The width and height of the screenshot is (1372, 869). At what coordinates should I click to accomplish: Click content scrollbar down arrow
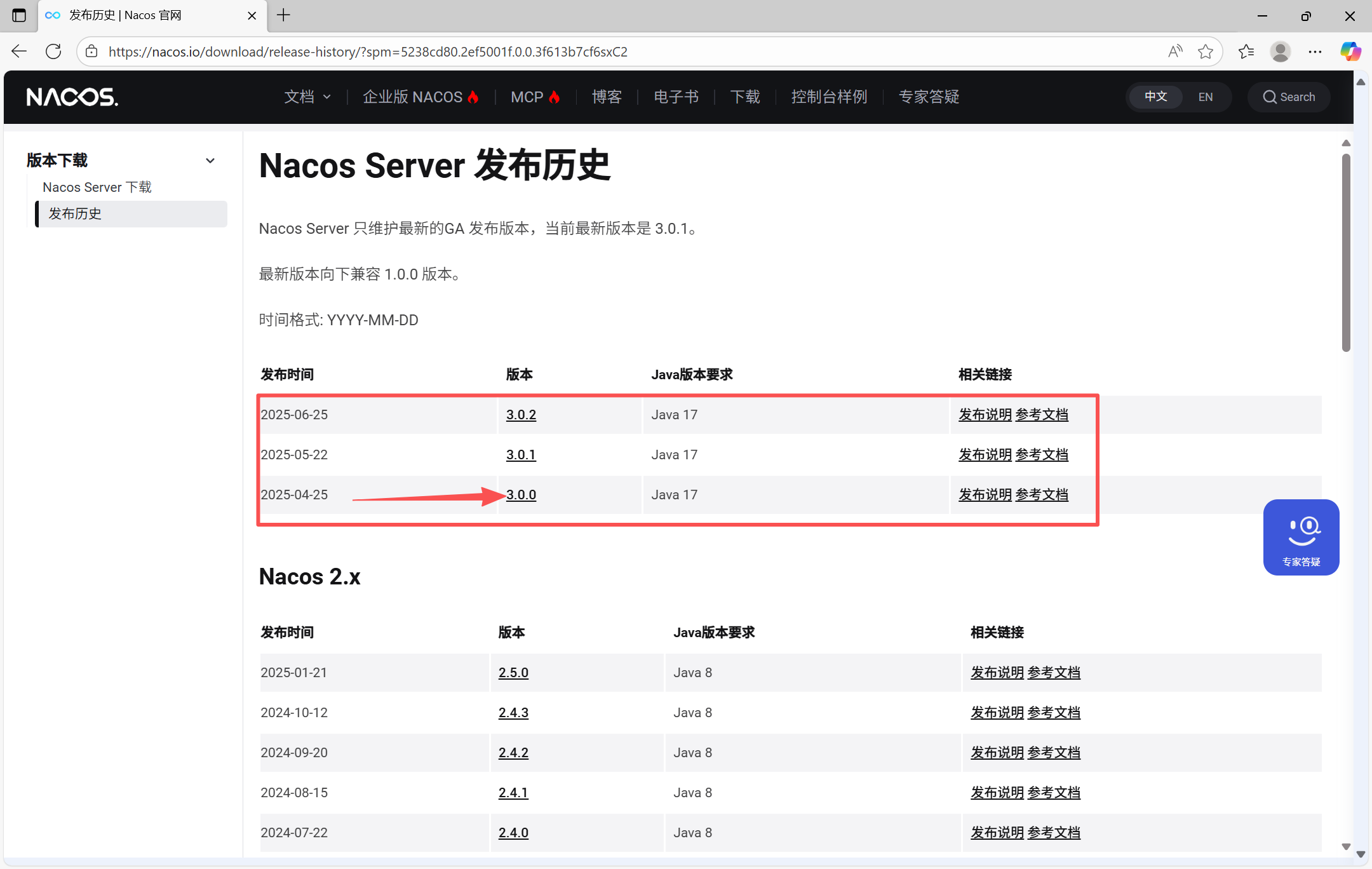tap(1346, 847)
